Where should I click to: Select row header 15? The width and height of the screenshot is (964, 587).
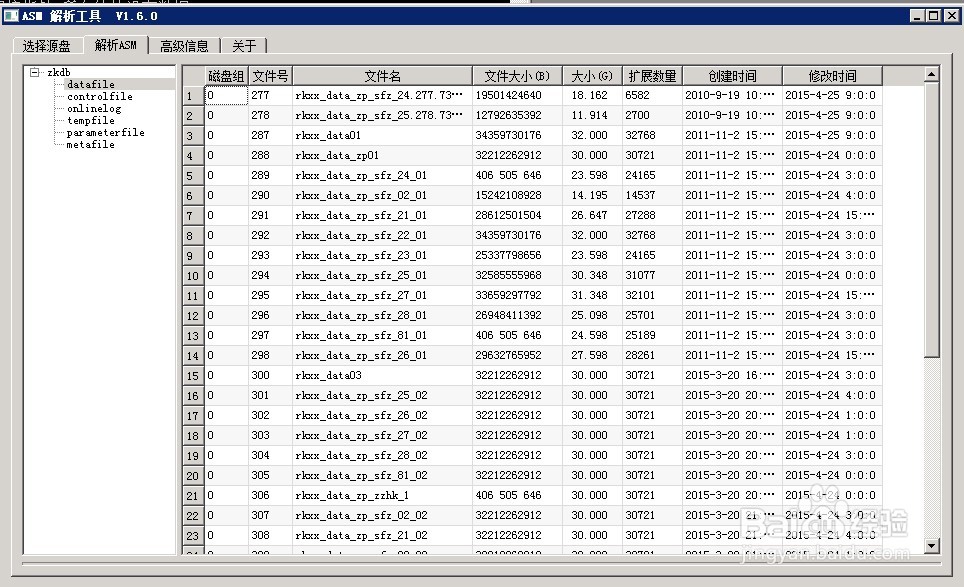194,376
